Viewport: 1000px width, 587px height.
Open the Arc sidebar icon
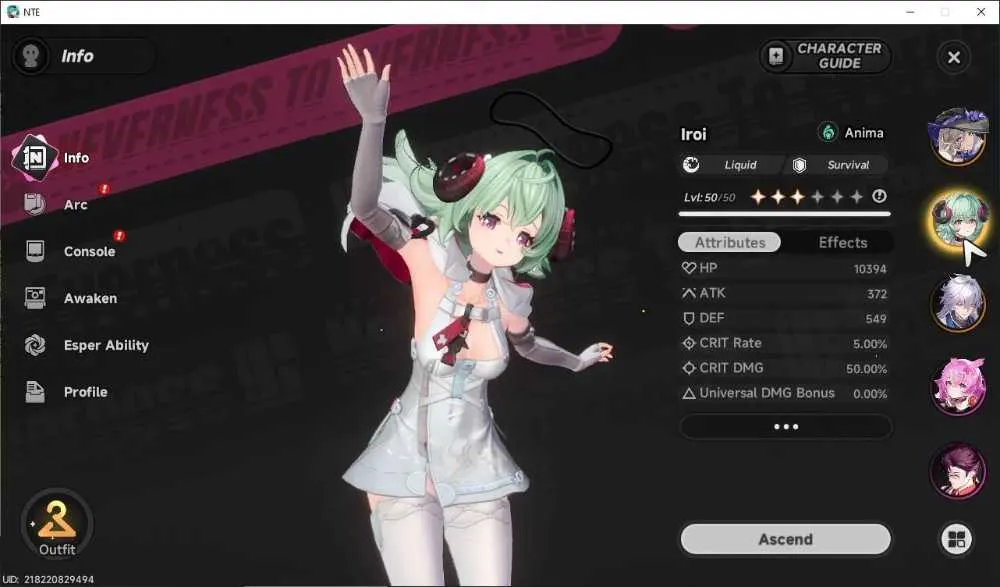click(34, 204)
